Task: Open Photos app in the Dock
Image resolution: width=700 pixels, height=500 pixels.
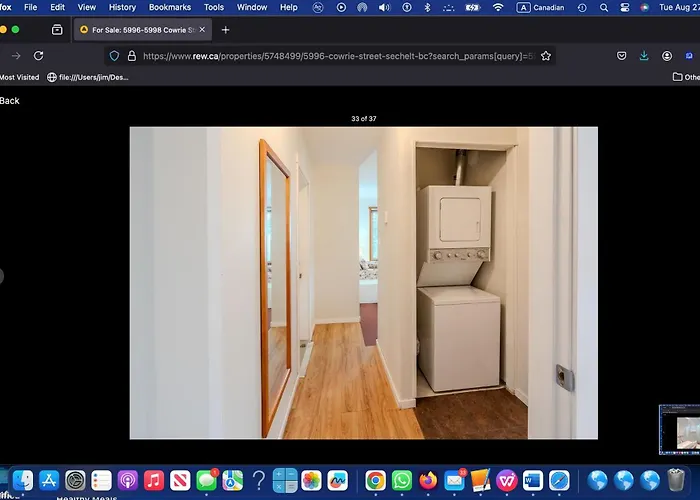Action: 311,481
